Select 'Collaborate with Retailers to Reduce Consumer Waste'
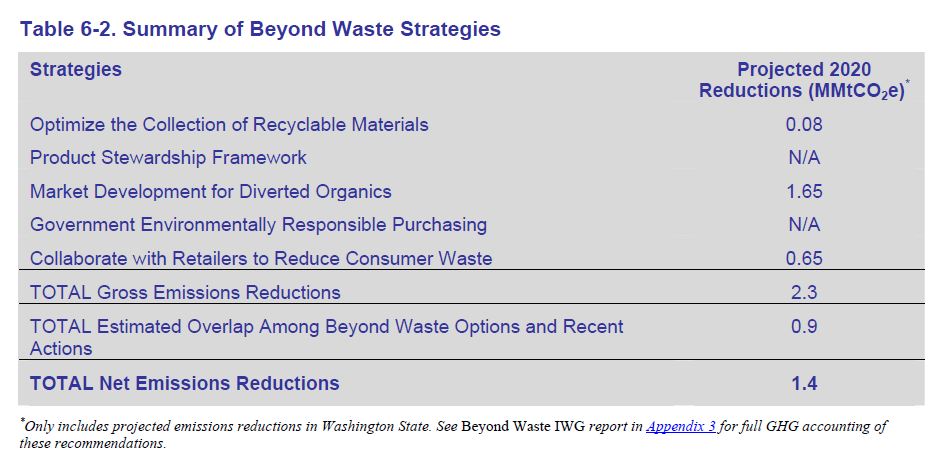The height and width of the screenshot is (469, 946). [261, 258]
